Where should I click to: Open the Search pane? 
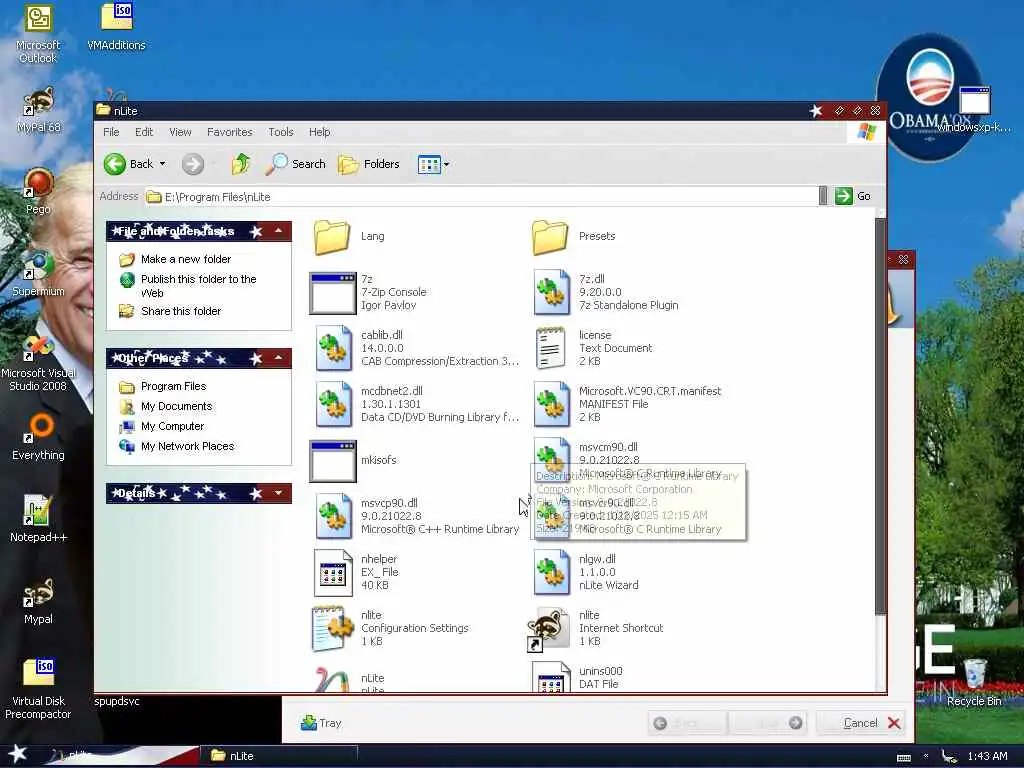coord(296,164)
